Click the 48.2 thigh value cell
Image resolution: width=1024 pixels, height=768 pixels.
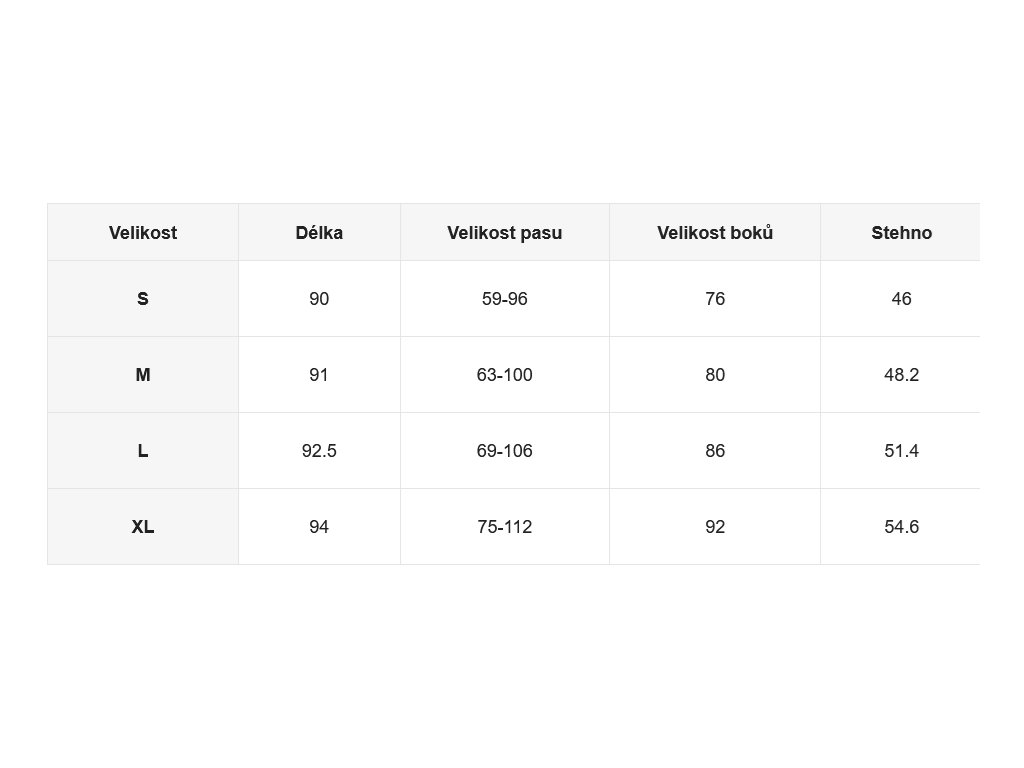coord(901,375)
